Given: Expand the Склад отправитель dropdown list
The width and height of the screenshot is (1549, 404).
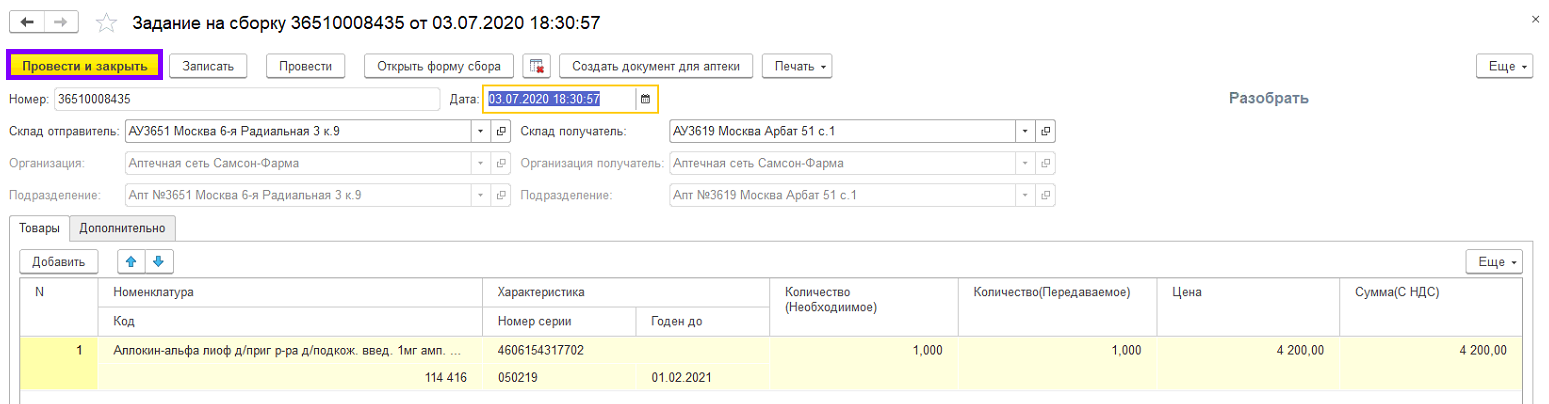Looking at the screenshot, I should pyautogui.click(x=479, y=131).
